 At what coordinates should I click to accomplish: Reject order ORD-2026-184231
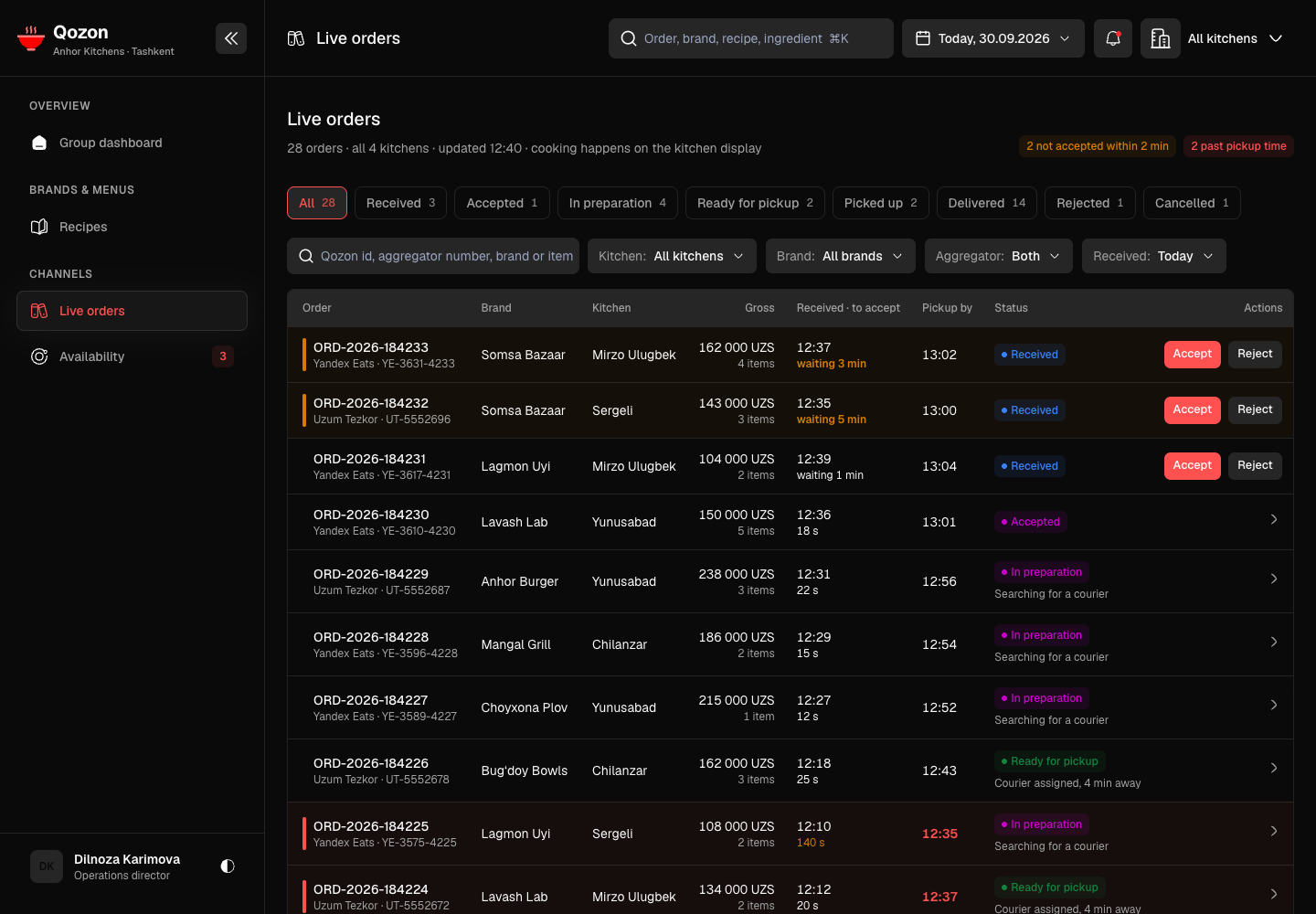[1255, 466]
